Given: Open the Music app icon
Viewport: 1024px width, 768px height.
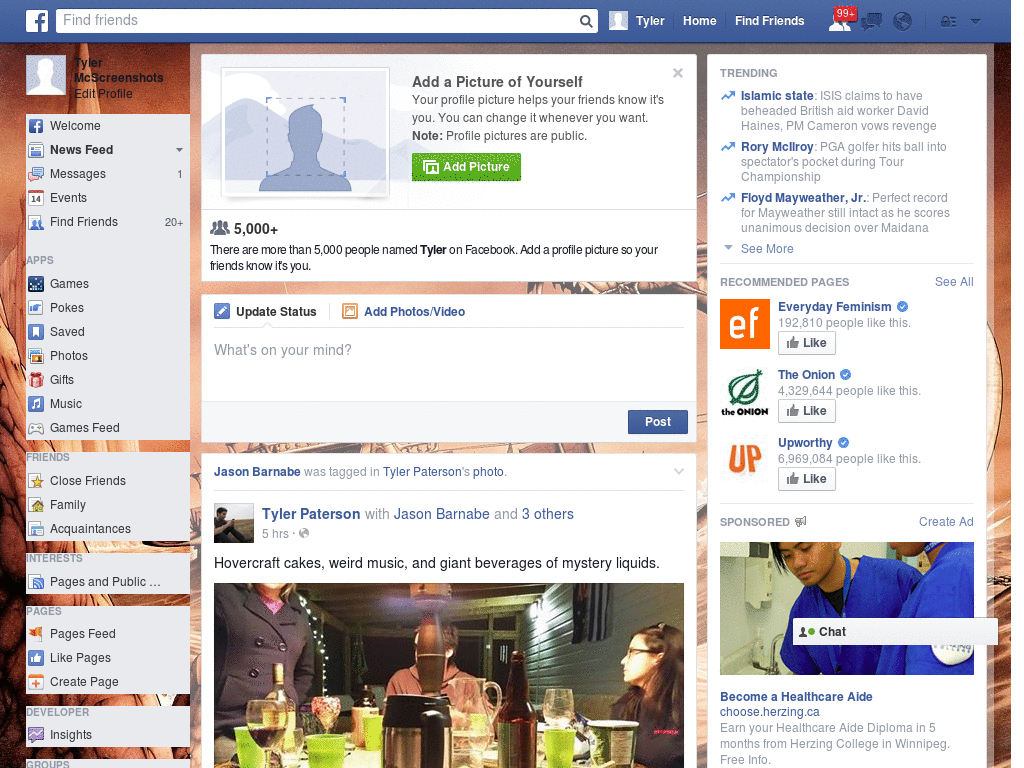Looking at the screenshot, I should point(36,404).
